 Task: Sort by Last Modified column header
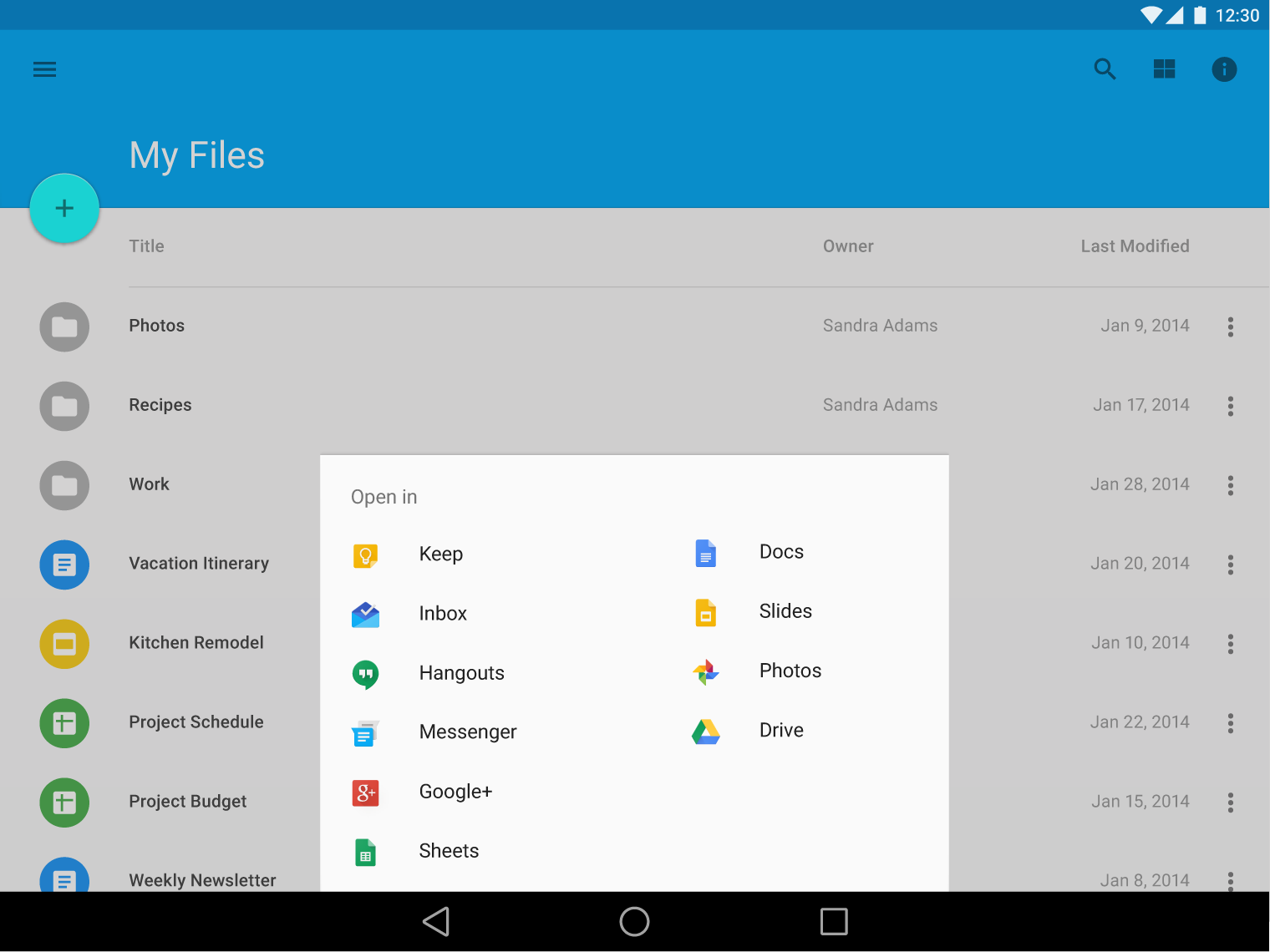[x=1135, y=246]
